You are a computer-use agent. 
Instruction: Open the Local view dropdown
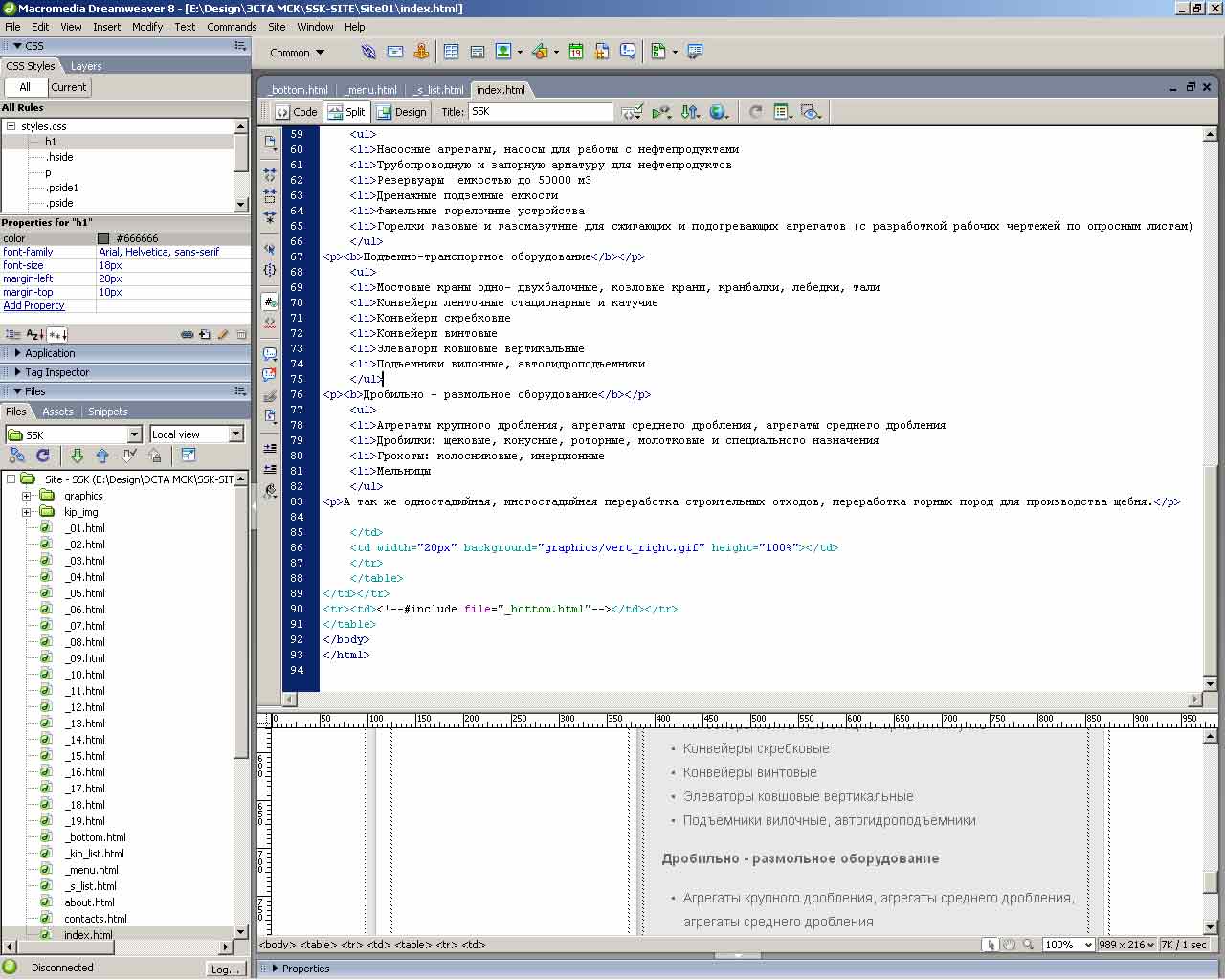[x=235, y=434]
